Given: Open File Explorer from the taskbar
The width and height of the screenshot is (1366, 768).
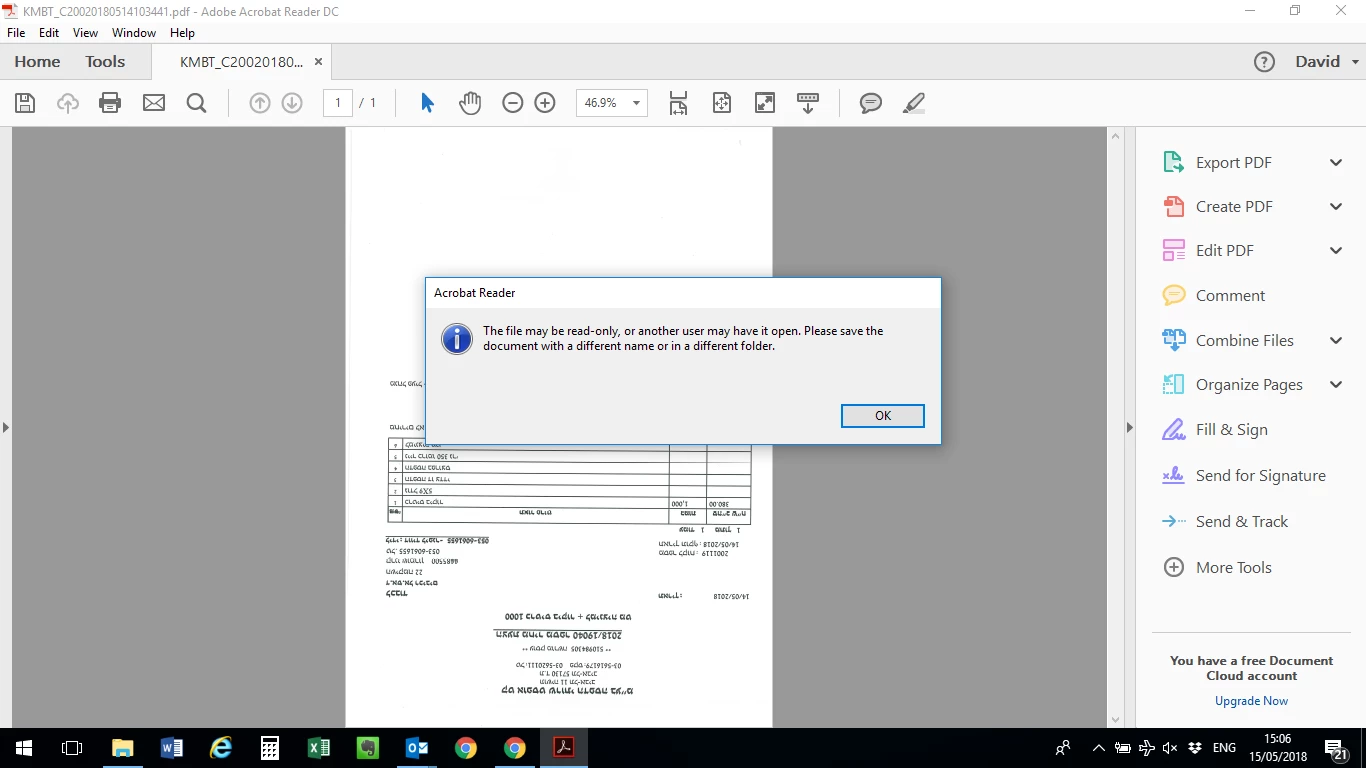Looking at the screenshot, I should pyautogui.click(x=123, y=748).
